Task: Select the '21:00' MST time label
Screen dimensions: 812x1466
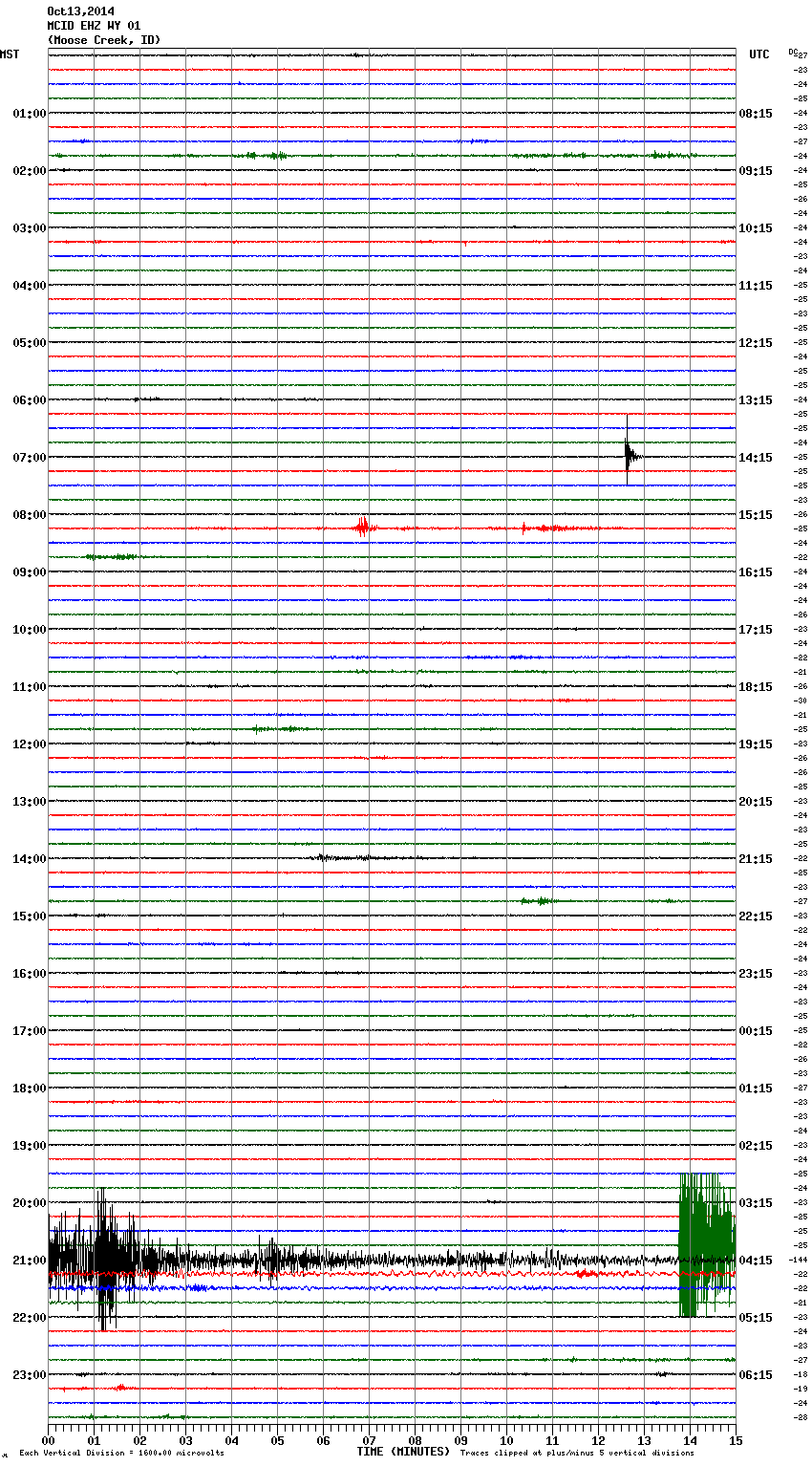Action: point(30,1261)
